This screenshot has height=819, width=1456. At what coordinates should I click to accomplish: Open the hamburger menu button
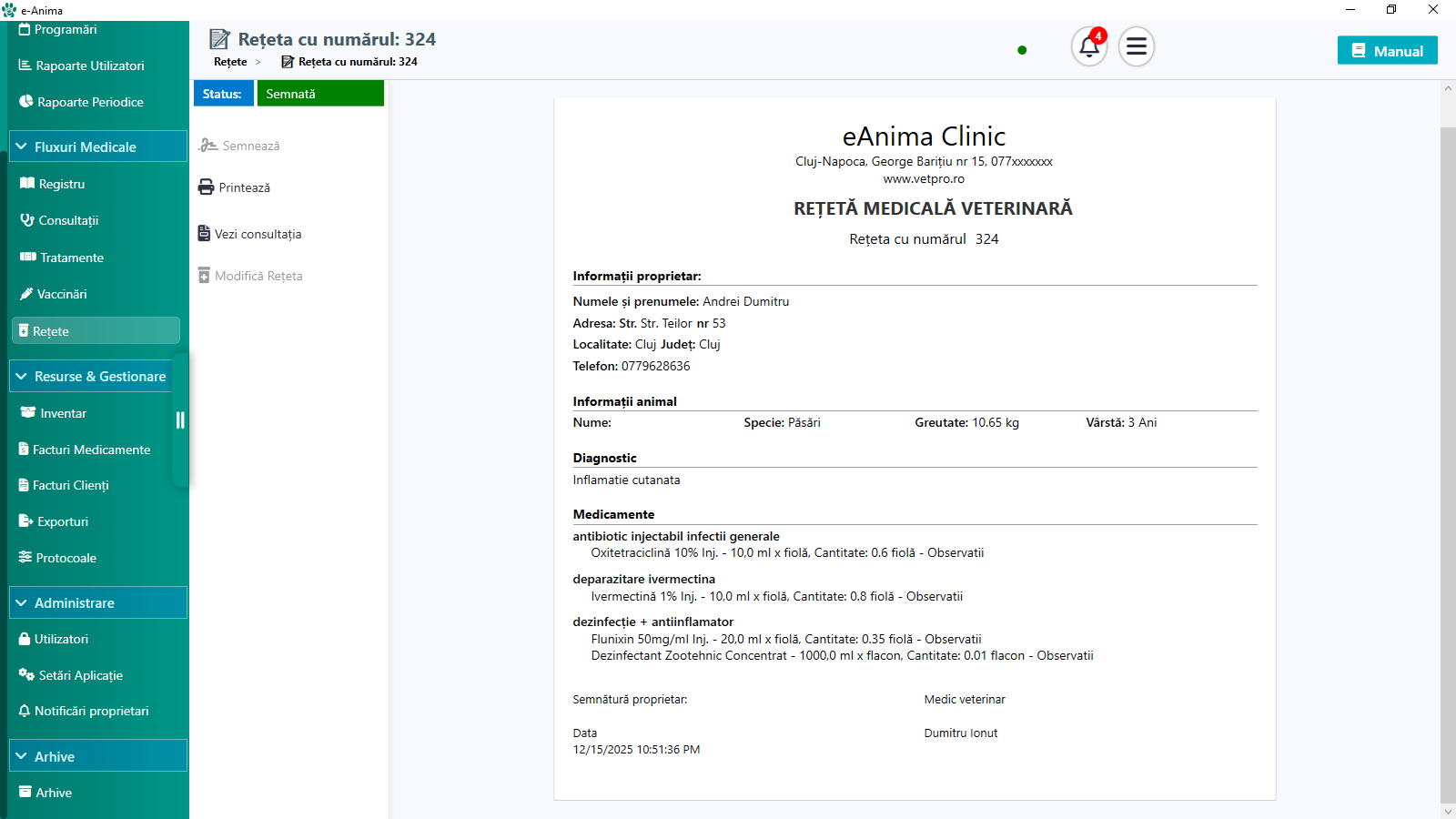1137,46
